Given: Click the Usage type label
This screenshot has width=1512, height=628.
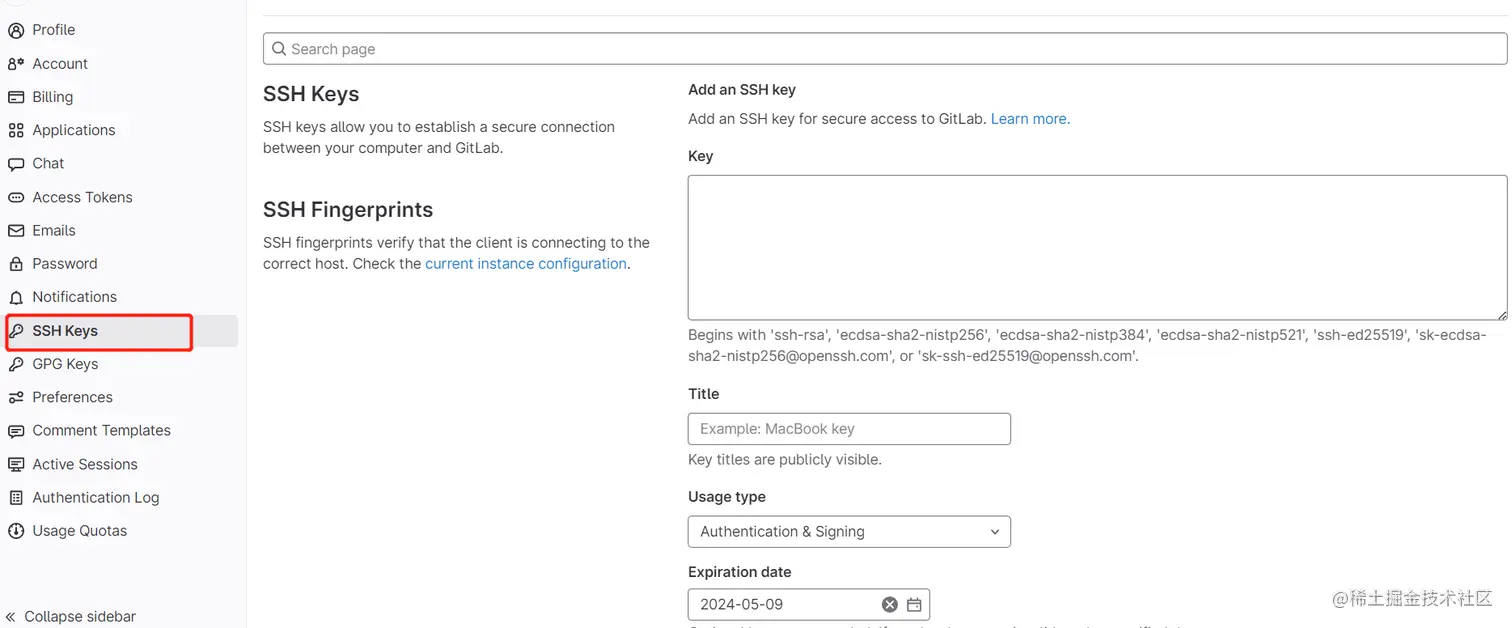Looking at the screenshot, I should tap(727, 497).
